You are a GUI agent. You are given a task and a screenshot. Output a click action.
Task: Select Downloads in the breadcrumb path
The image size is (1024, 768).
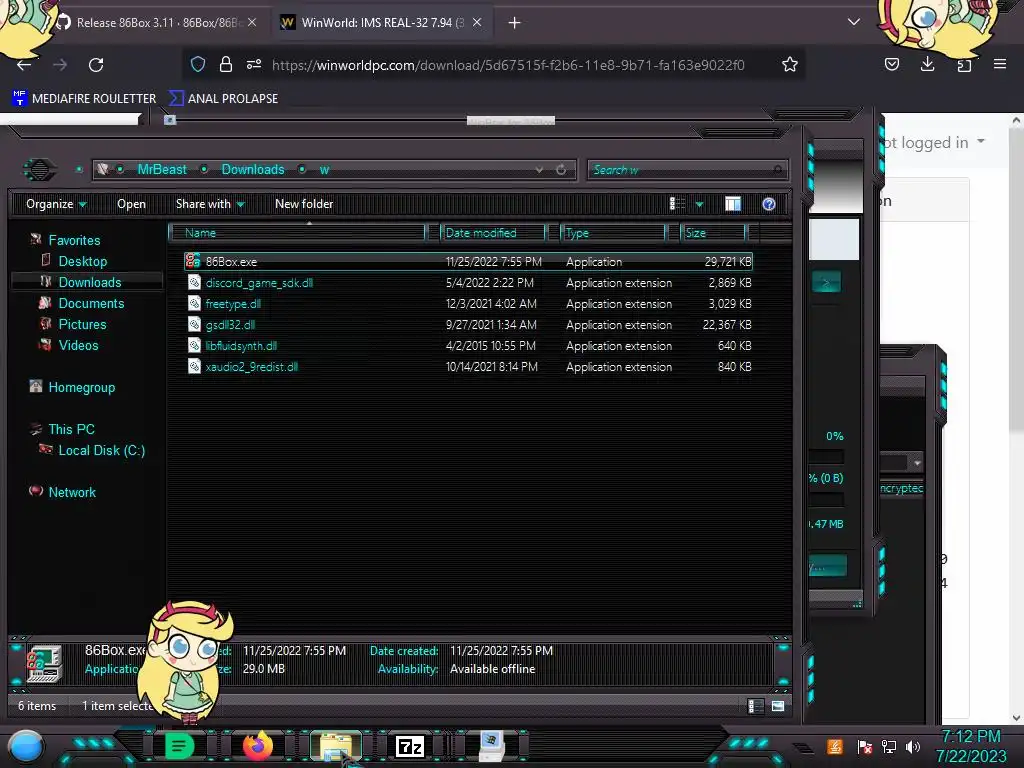(x=253, y=170)
